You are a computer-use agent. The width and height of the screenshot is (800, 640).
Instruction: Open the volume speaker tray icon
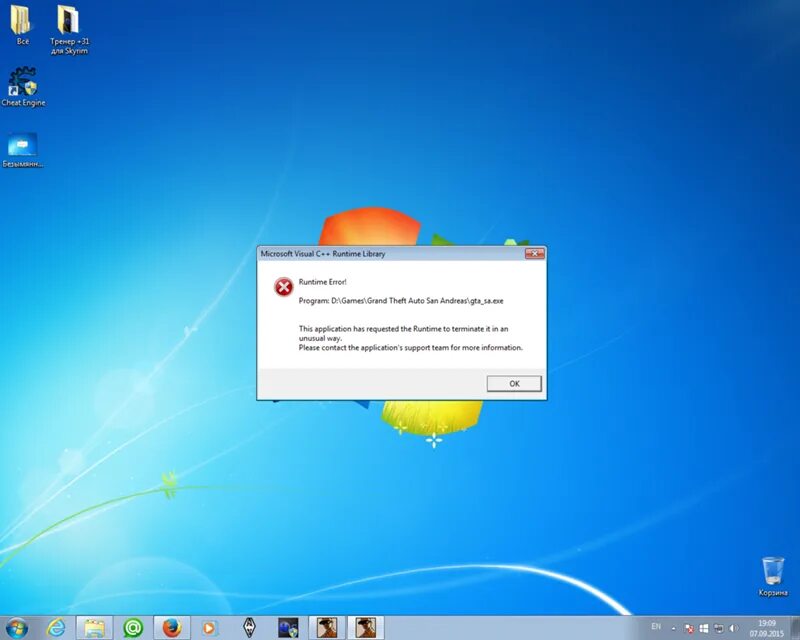click(733, 628)
